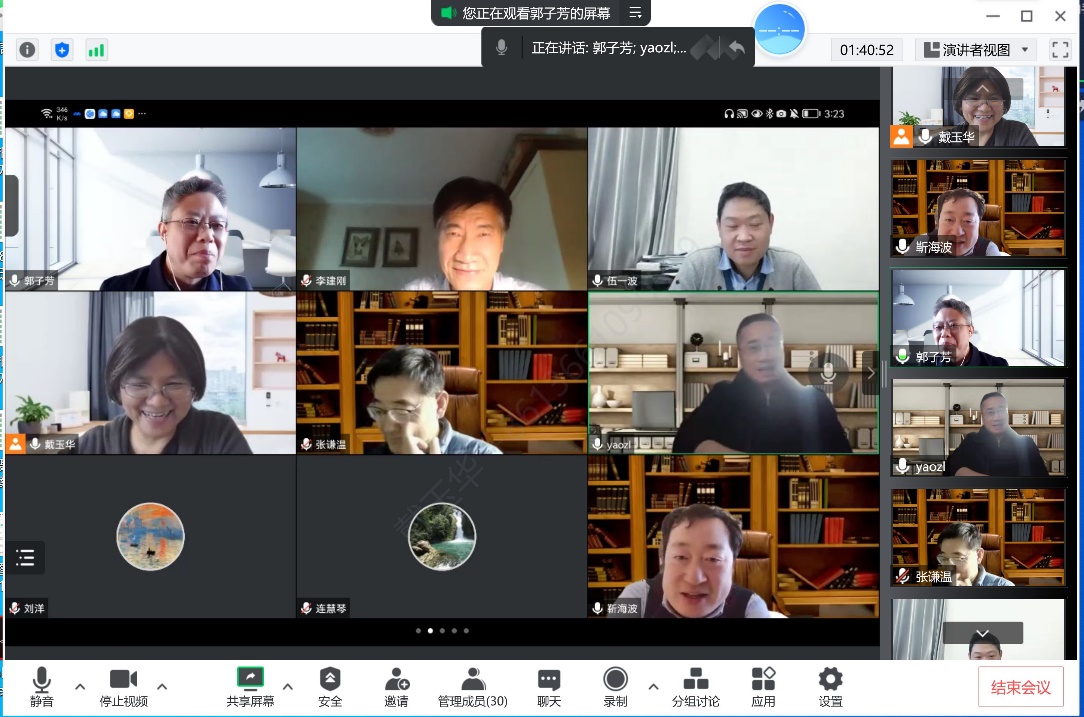Click the 结束会议 end meeting button
The height and width of the screenshot is (717, 1084).
coord(1020,687)
